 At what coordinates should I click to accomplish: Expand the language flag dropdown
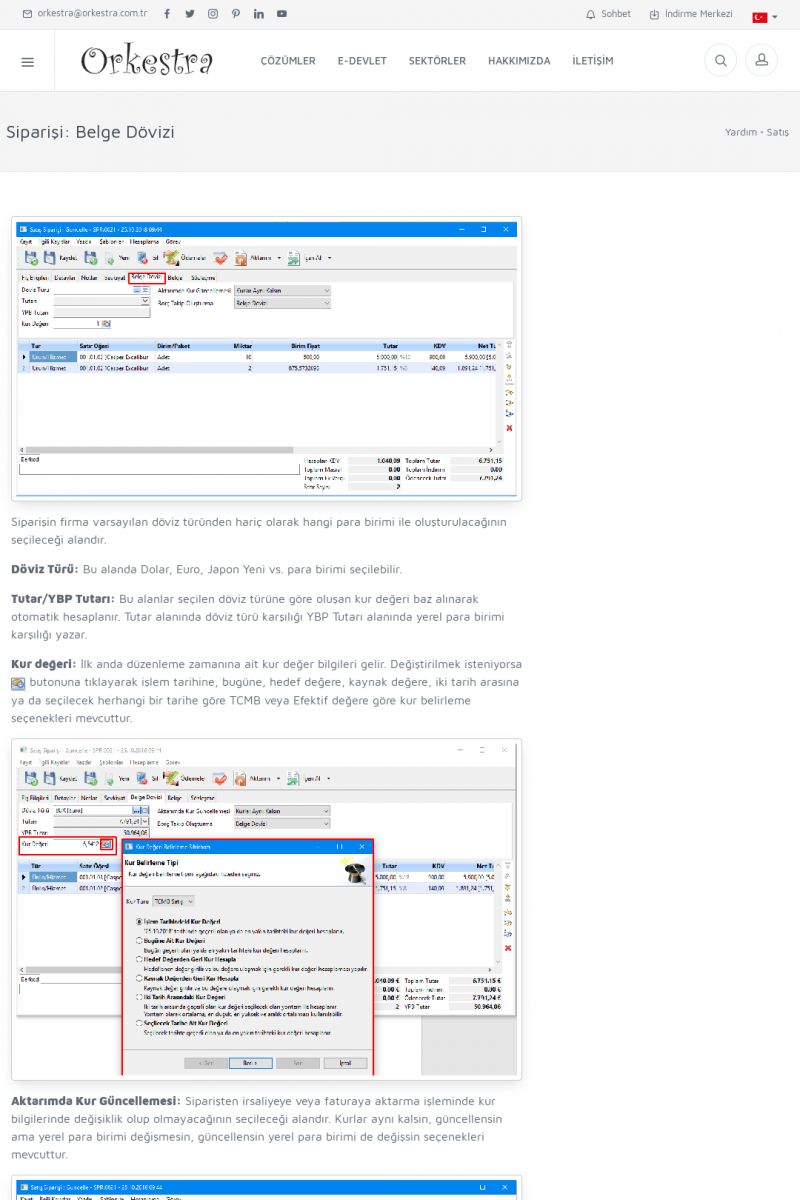pyautogui.click(x=765, y=17)
